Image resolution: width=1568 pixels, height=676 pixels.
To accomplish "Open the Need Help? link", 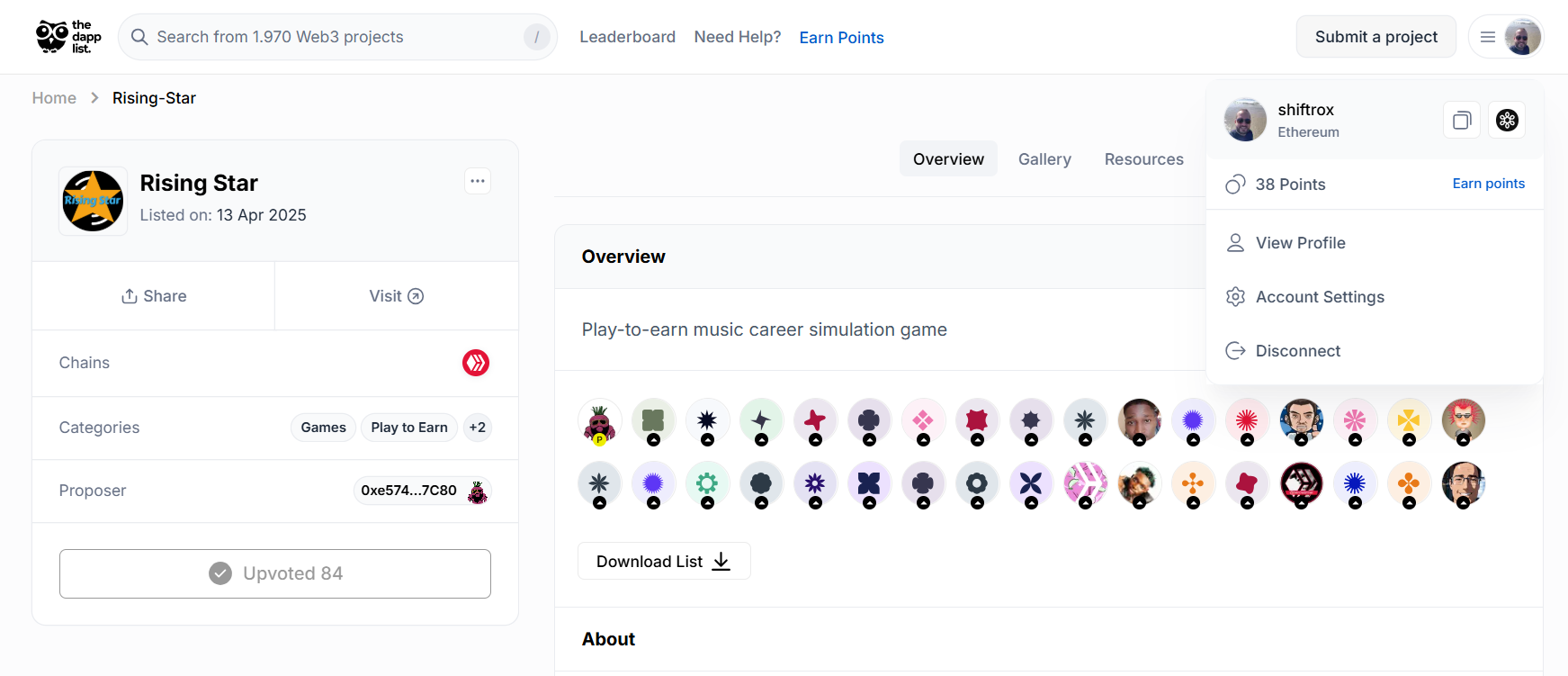I will coord(738,37).
